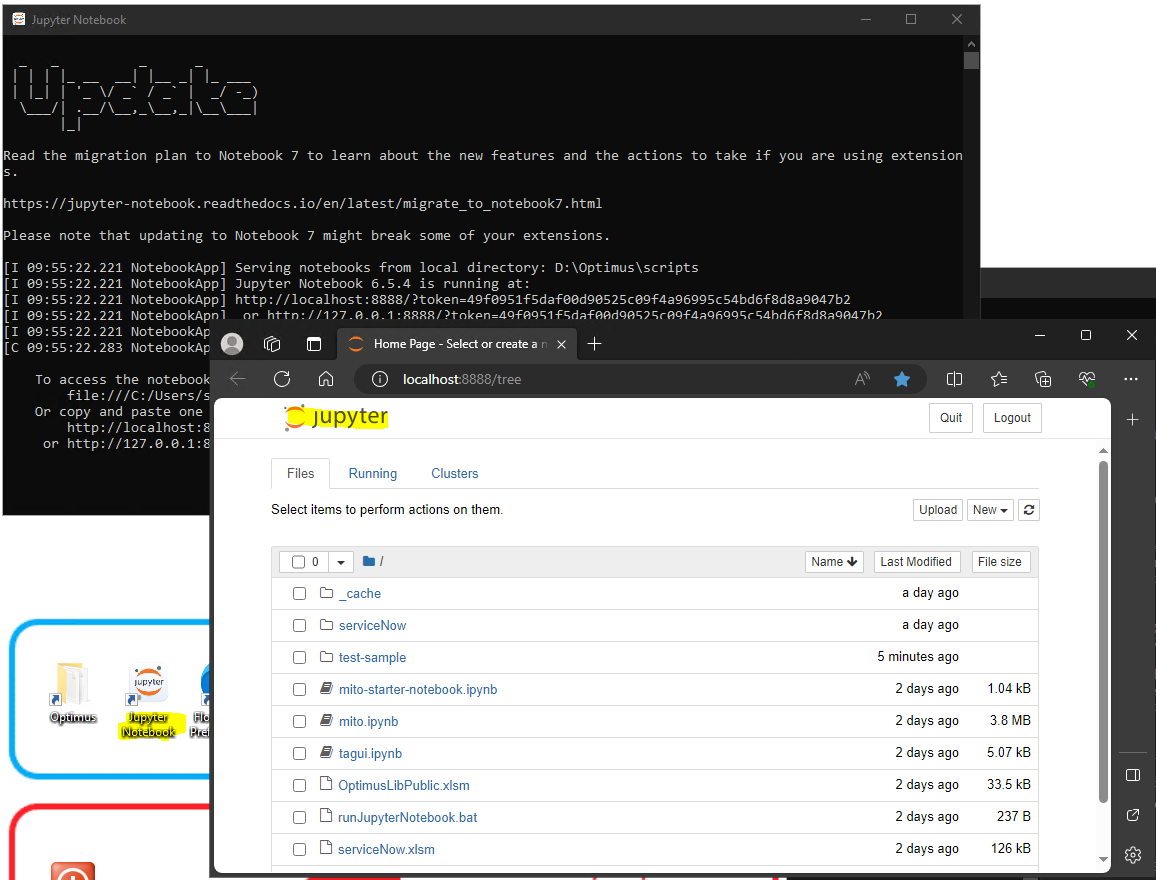This screenshot has width=1156, height=880.
Task: Click the favorites star in the address bar
Action: [903, 379]
